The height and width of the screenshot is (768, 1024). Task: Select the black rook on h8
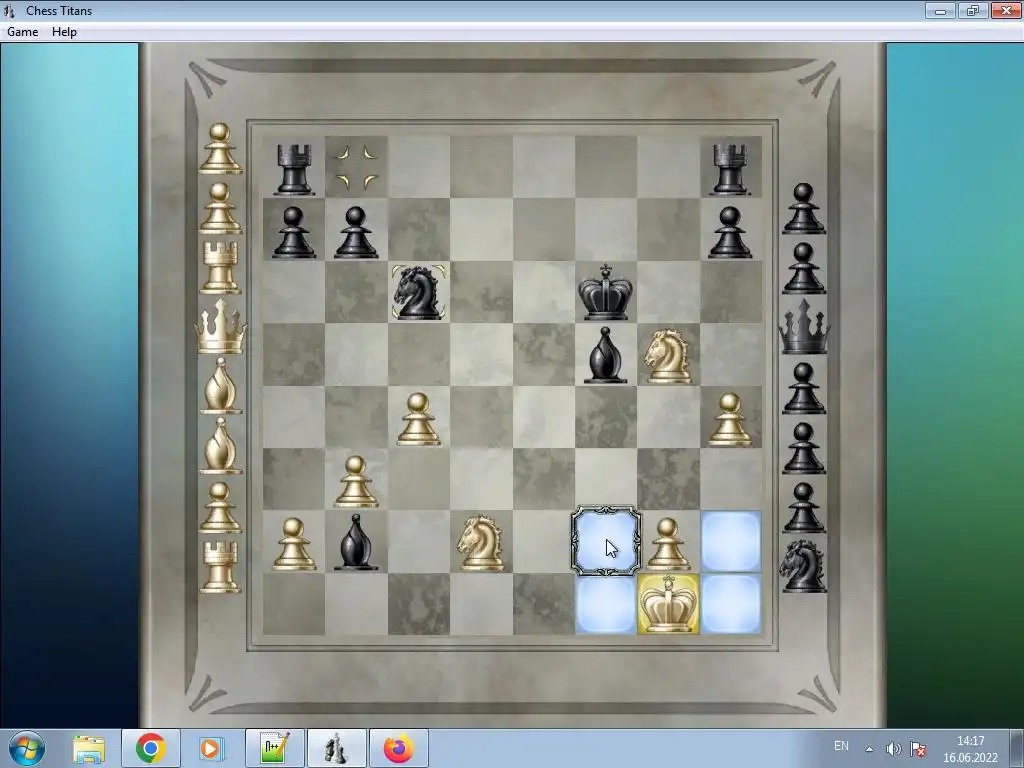pos(730,169)
